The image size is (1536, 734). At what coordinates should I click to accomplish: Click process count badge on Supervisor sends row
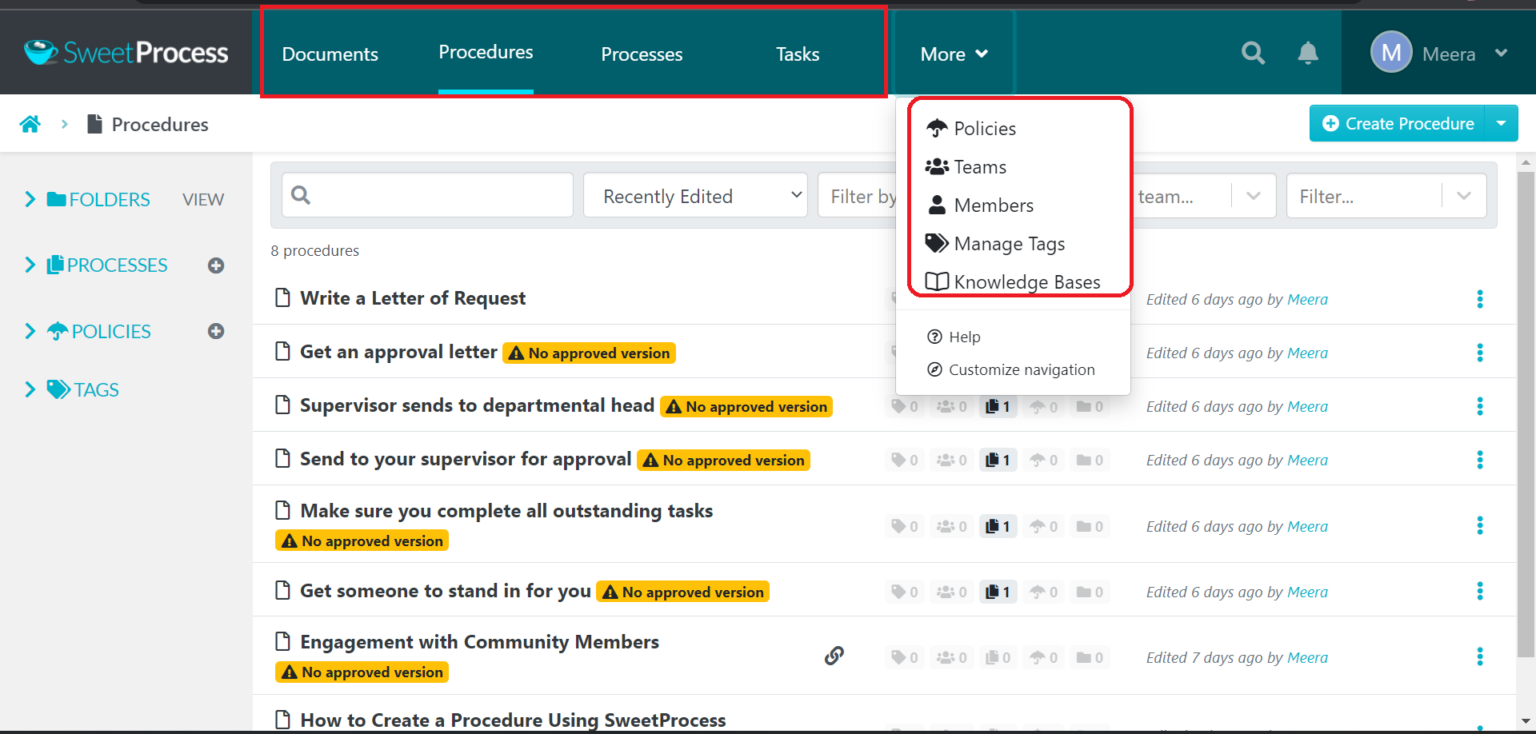point(998,407)
